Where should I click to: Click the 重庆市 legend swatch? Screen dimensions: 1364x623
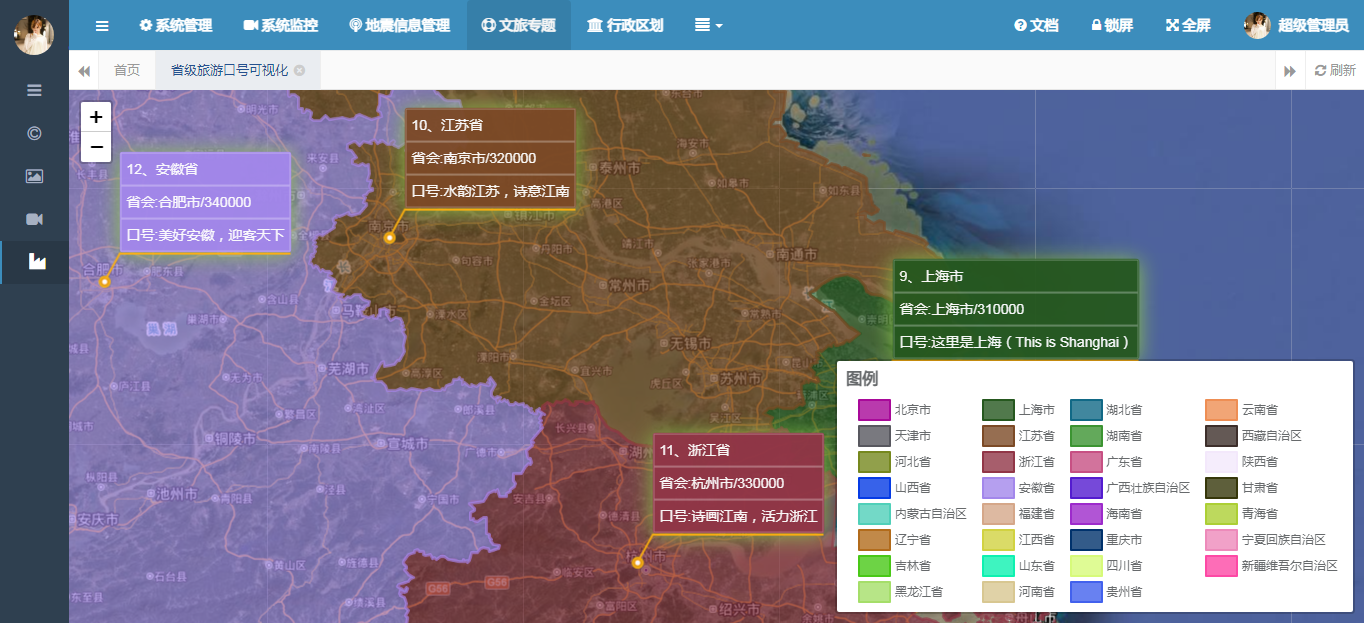1086,540
